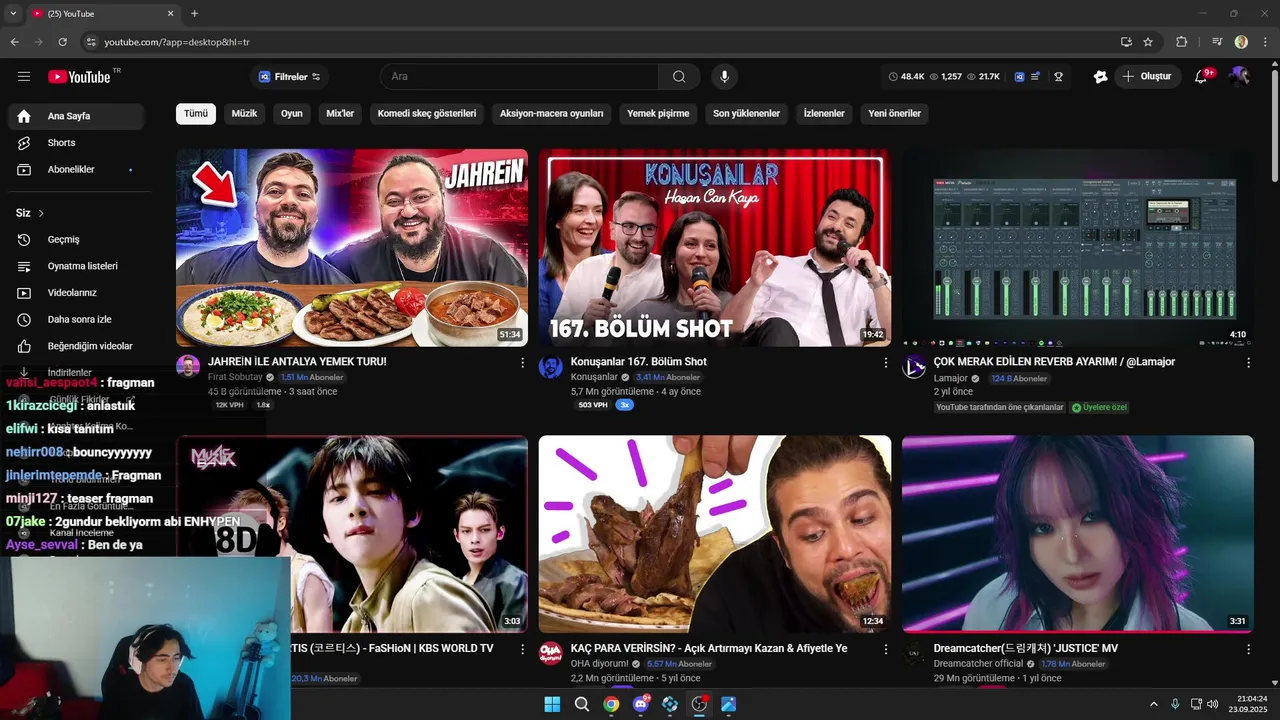Show hidden system tray icons
The height and width of the screenshot is (720, 1280).
(1153, 705)
